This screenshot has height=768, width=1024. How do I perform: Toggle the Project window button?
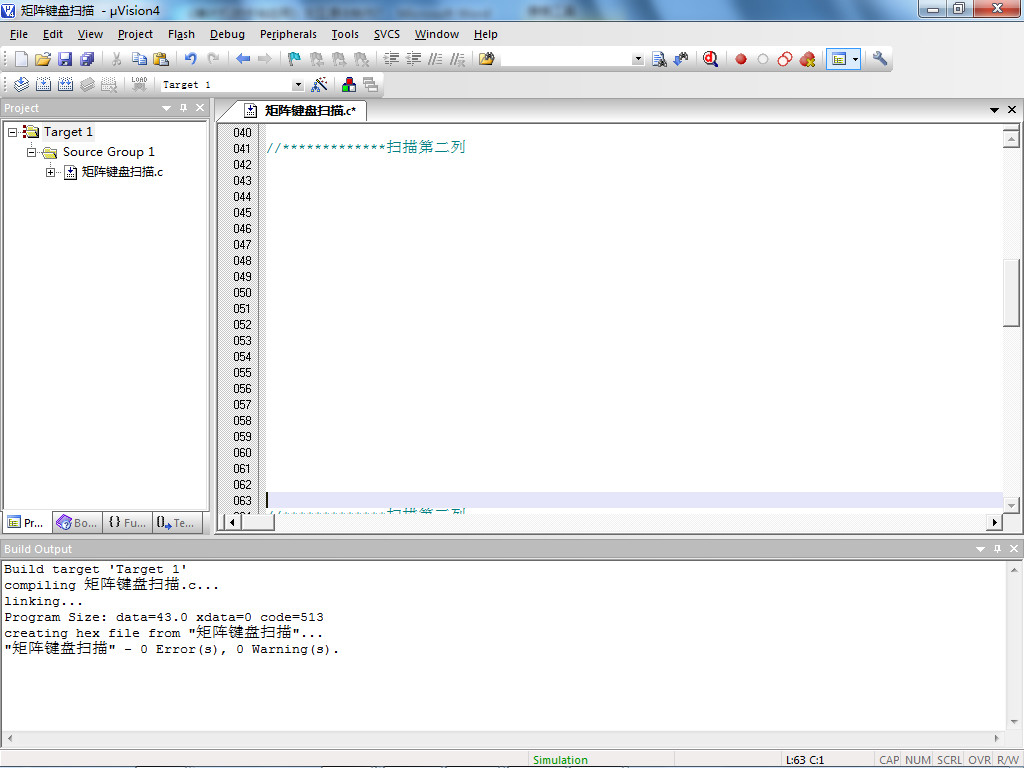pos(839,59)
